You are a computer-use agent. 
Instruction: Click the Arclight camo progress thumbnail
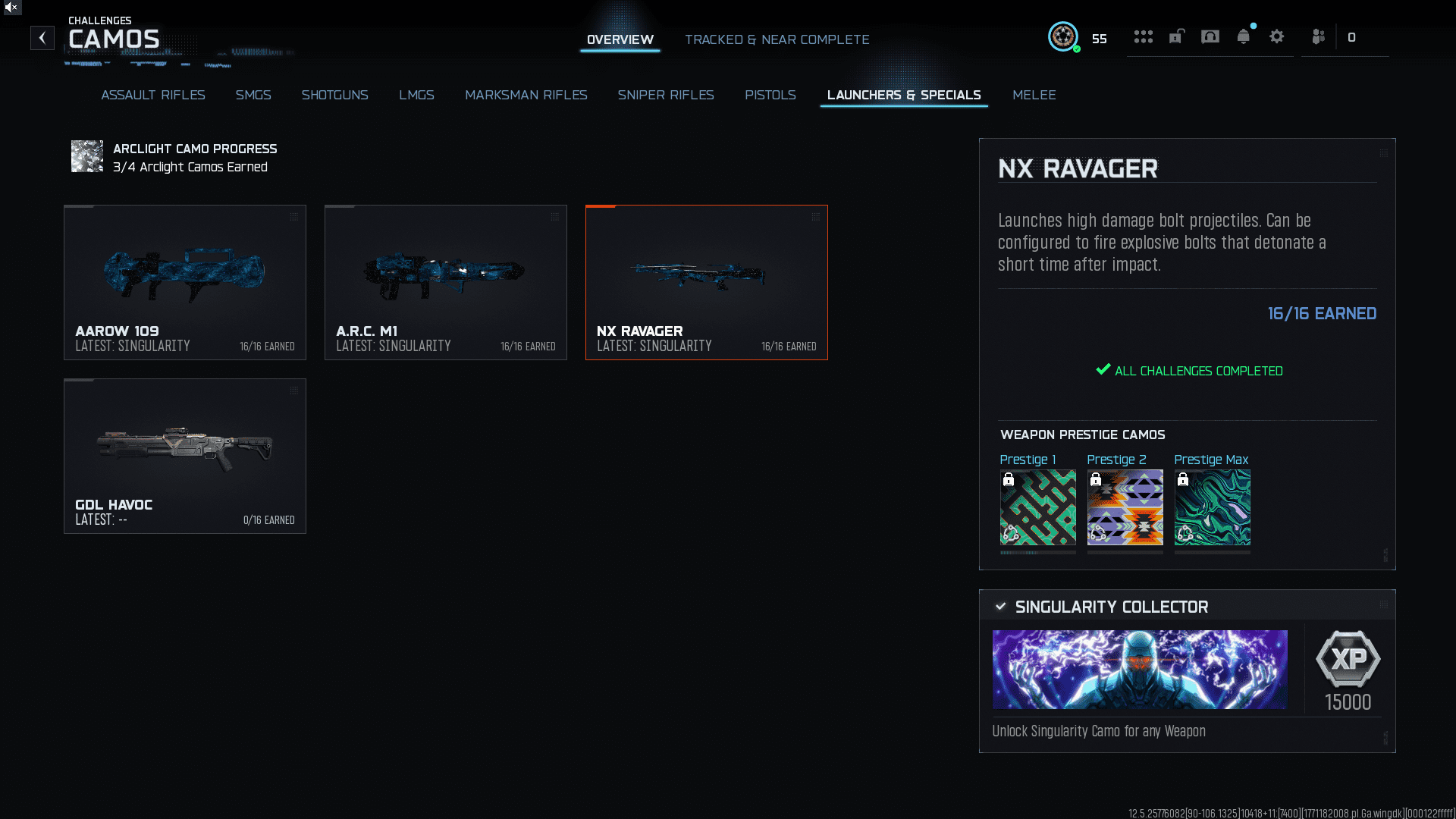pyautogui.click(x=87, y=156)
